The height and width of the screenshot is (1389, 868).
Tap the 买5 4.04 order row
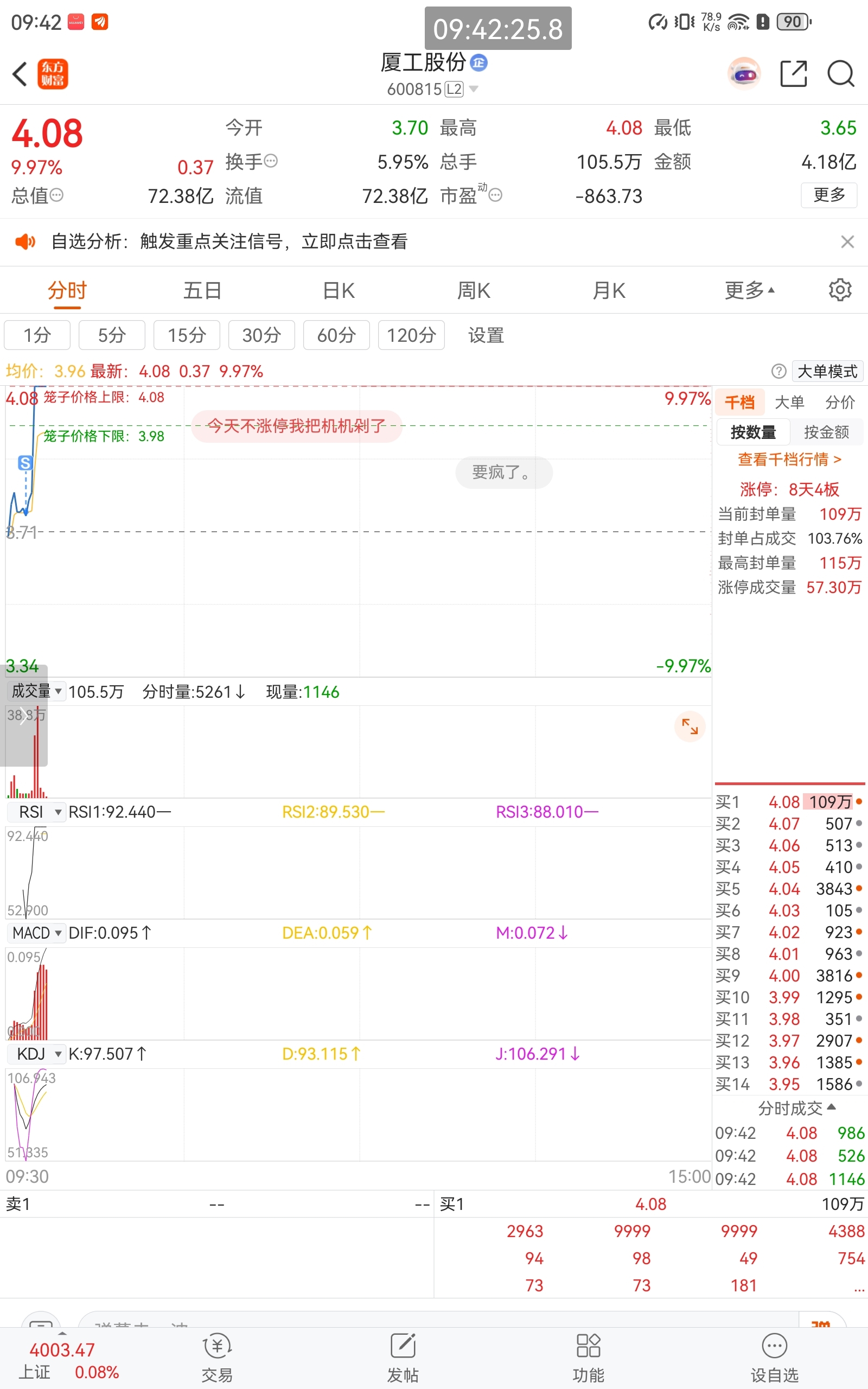[789, 889]
